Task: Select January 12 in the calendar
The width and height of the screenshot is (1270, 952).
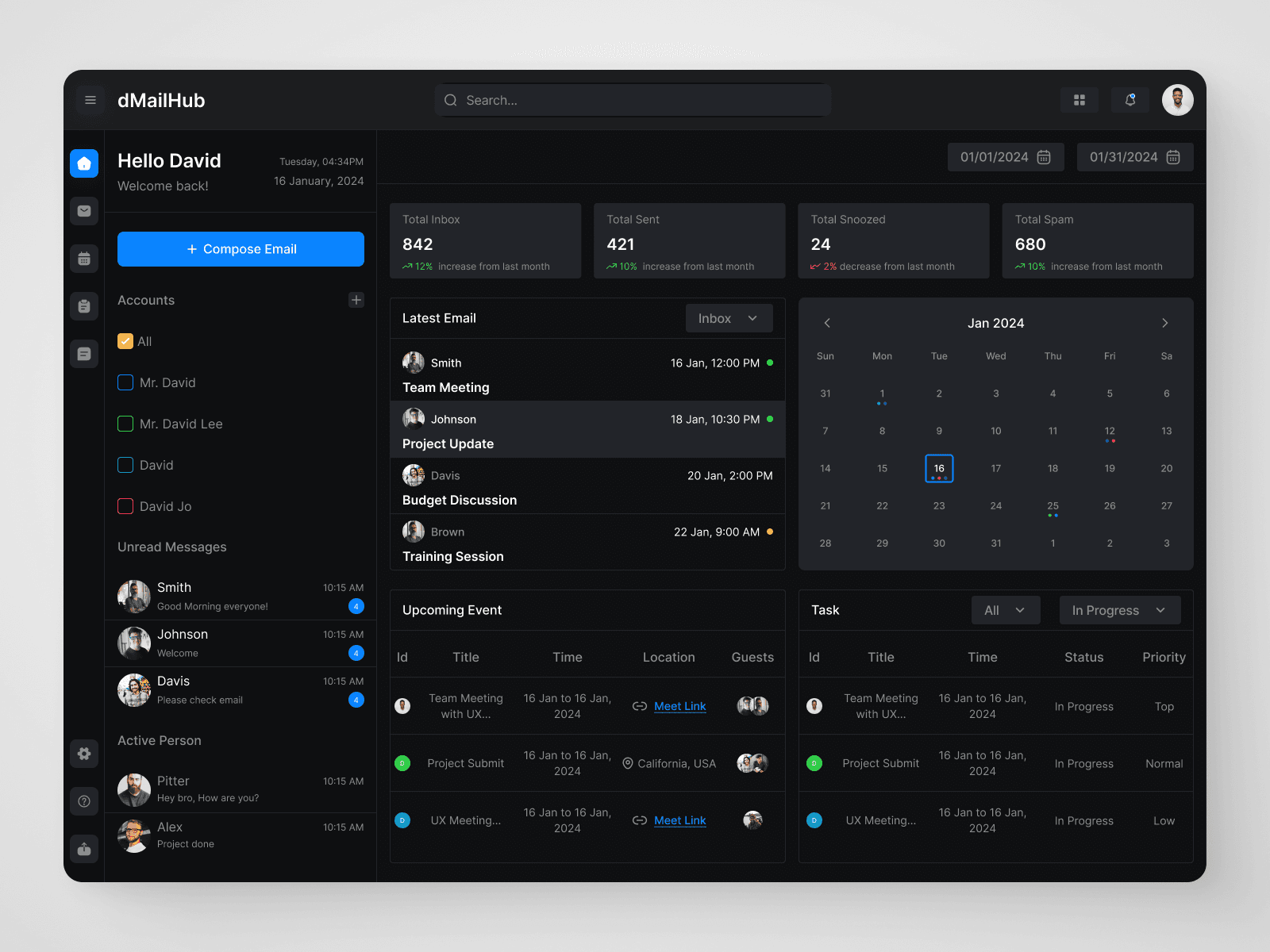Action: 1110,432
